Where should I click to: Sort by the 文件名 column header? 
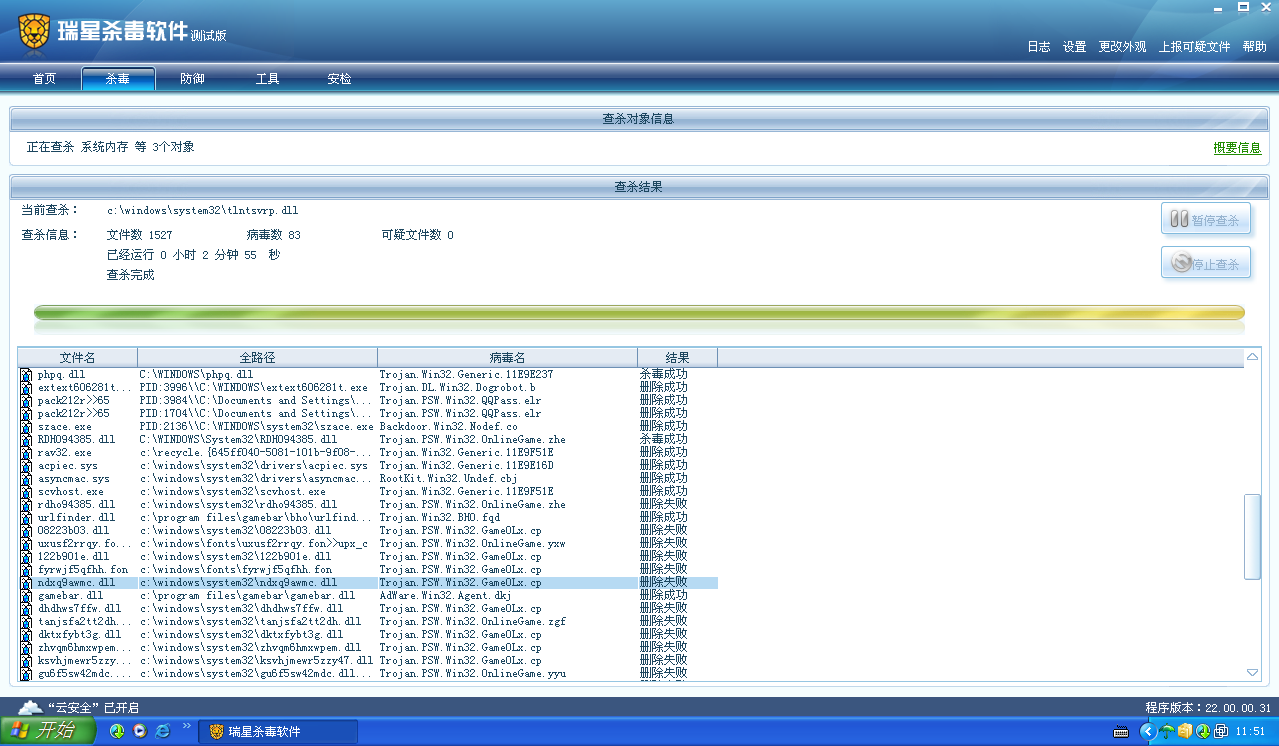[x=78, y=357]
